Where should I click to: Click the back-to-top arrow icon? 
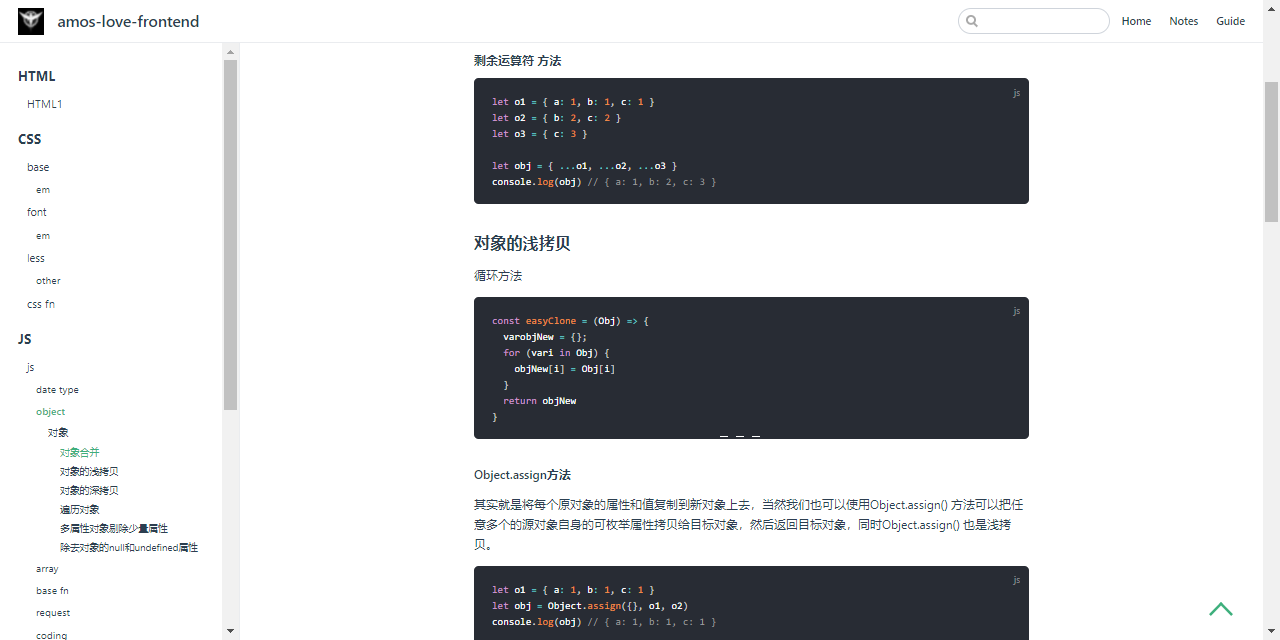pos(1220,609)
